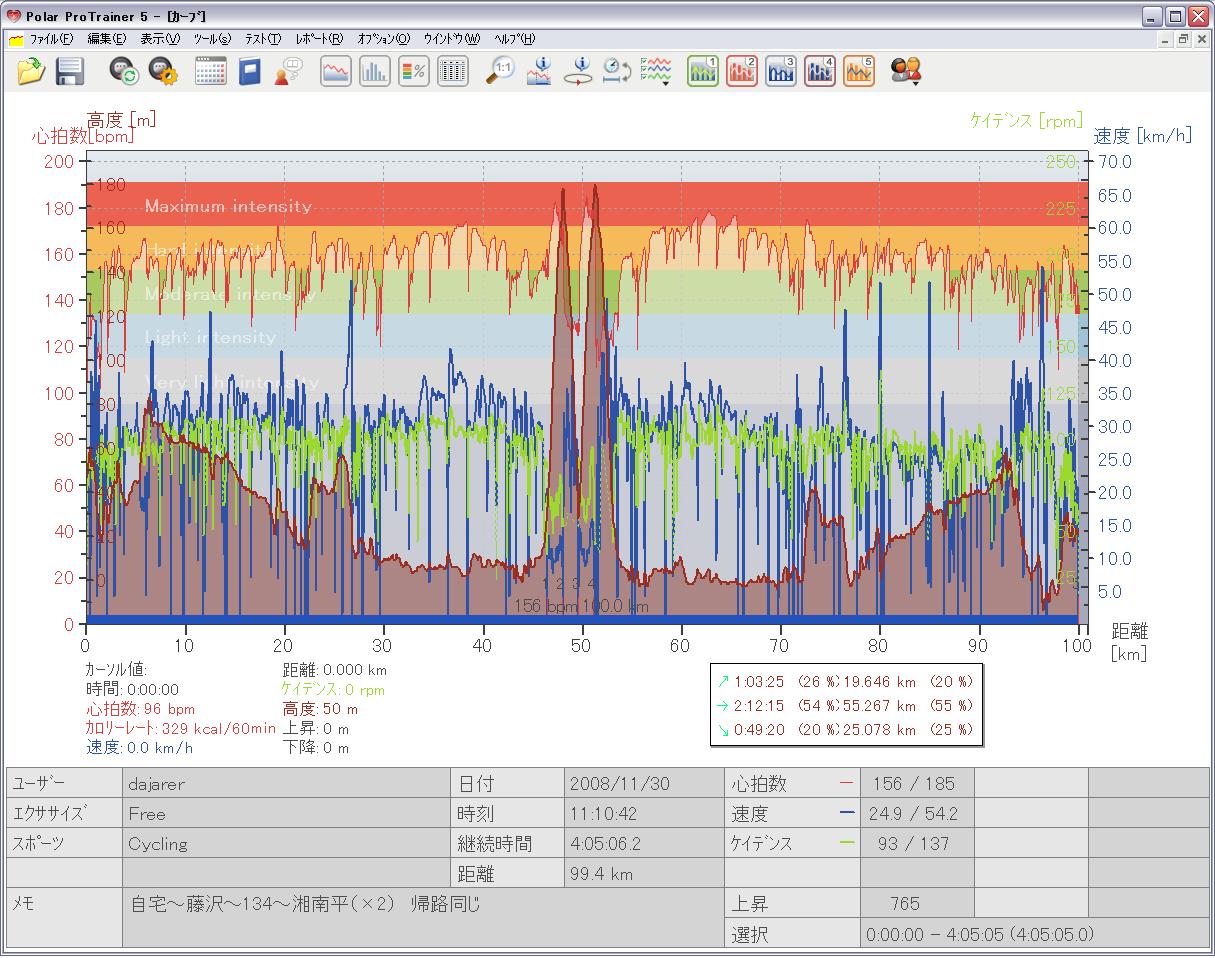Screen dimensions: 1215x958
Task: Click the exercise field 'Free'
Action: [x=286, y=813]
